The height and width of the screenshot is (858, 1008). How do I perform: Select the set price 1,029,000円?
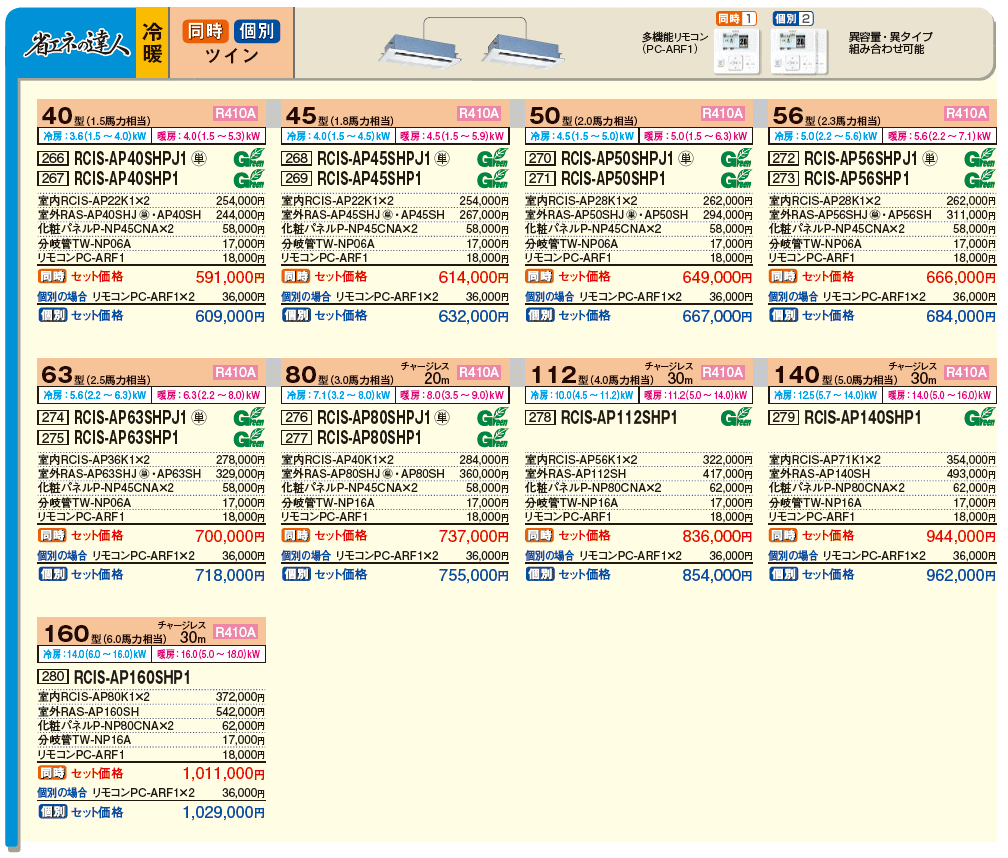click(224, 812)
